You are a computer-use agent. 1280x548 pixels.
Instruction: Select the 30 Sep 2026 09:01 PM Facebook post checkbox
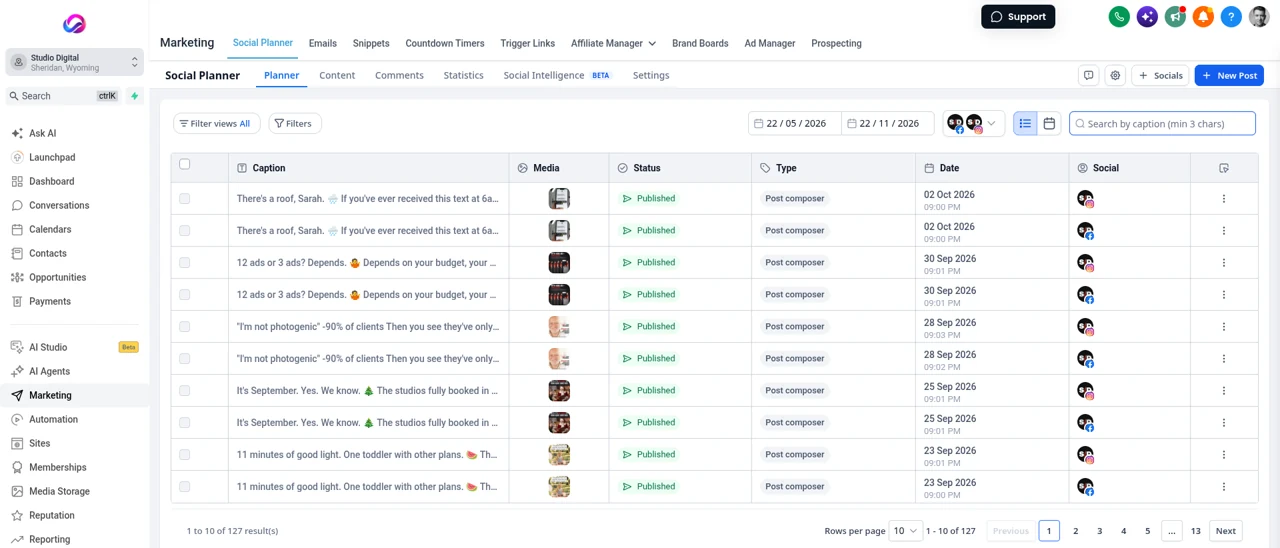[x=185, y=295]
